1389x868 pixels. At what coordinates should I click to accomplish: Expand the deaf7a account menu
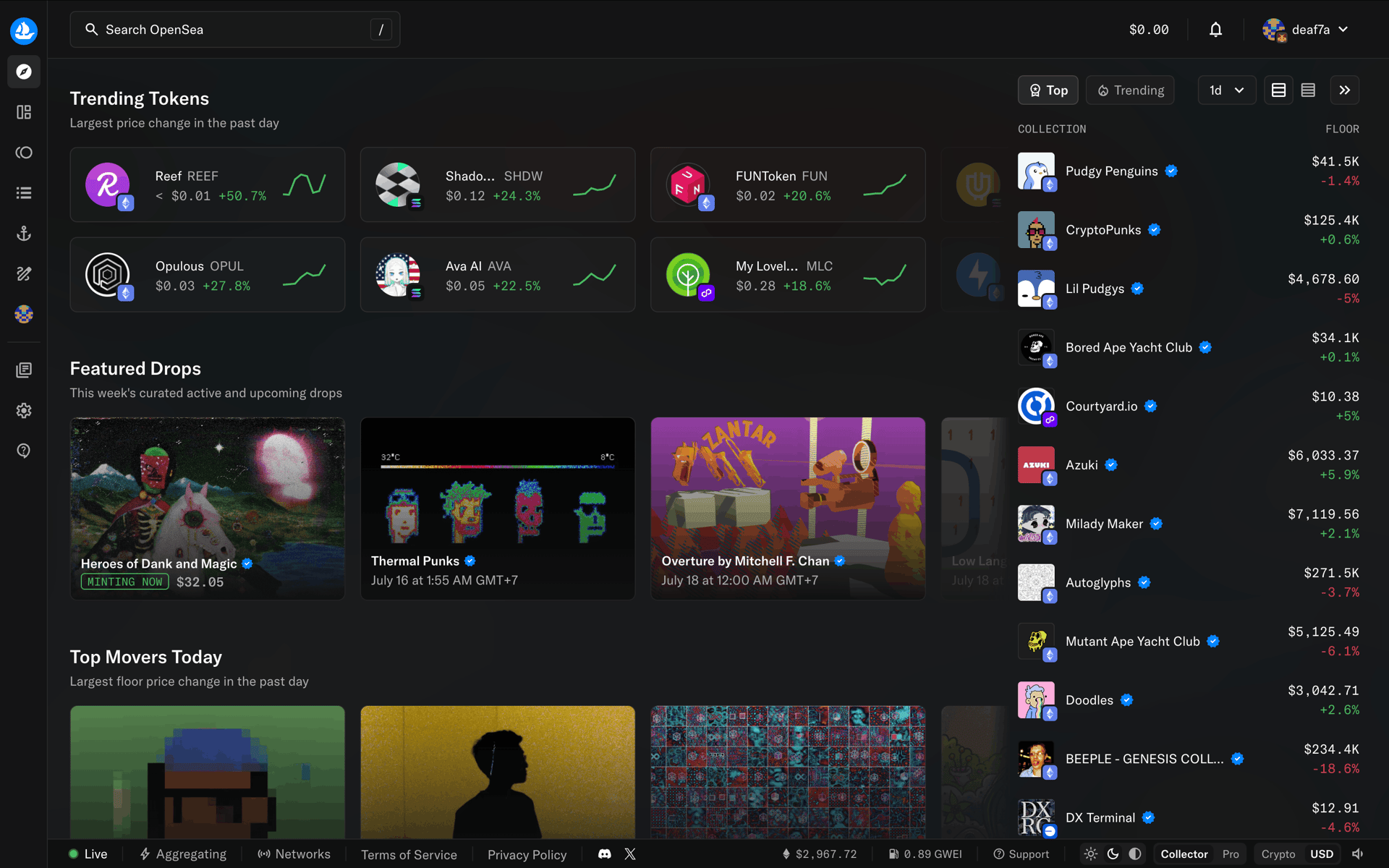[x=1306, y=30]
